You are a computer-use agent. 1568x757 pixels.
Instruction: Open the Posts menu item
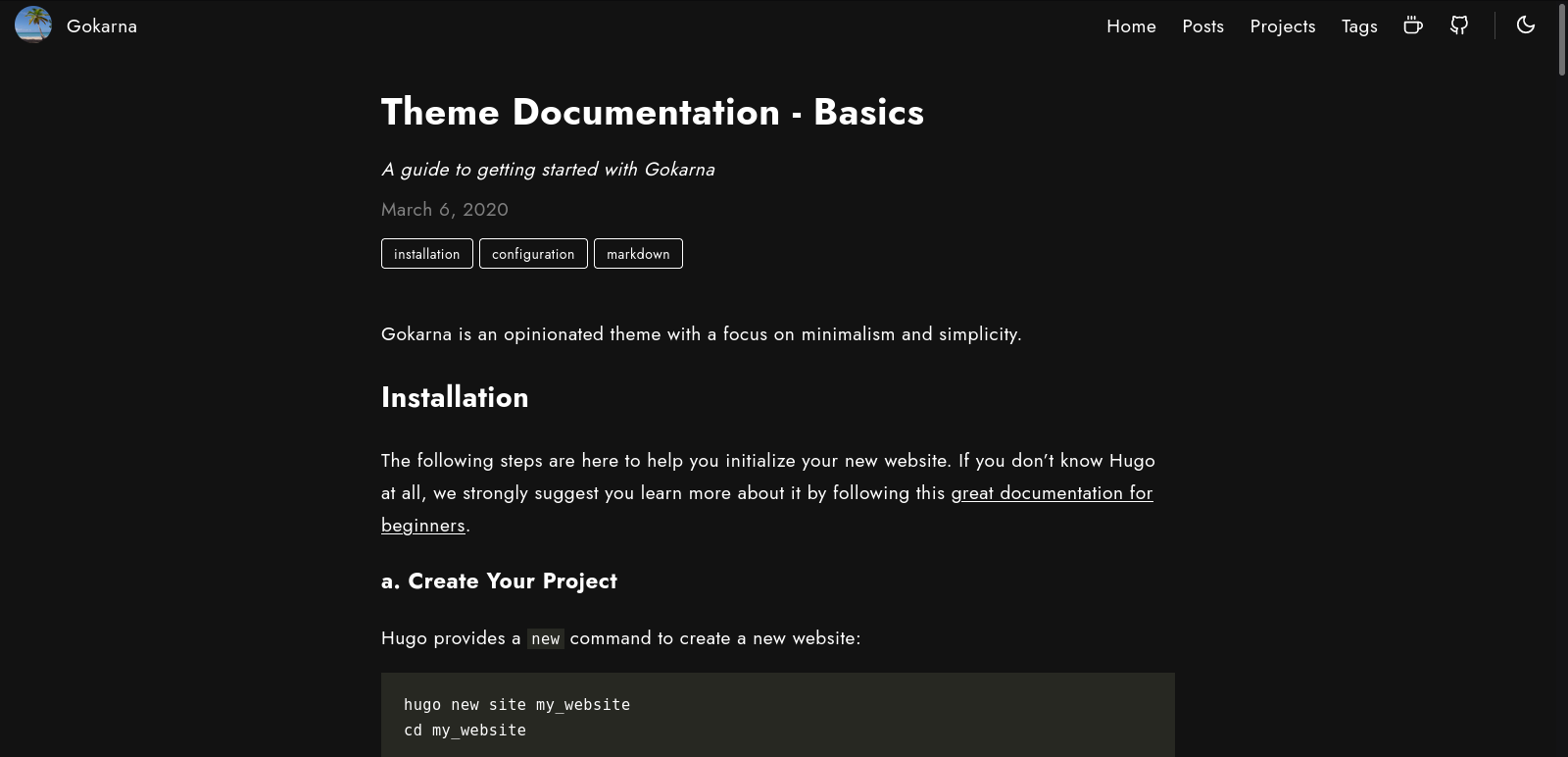point(1202,26)
